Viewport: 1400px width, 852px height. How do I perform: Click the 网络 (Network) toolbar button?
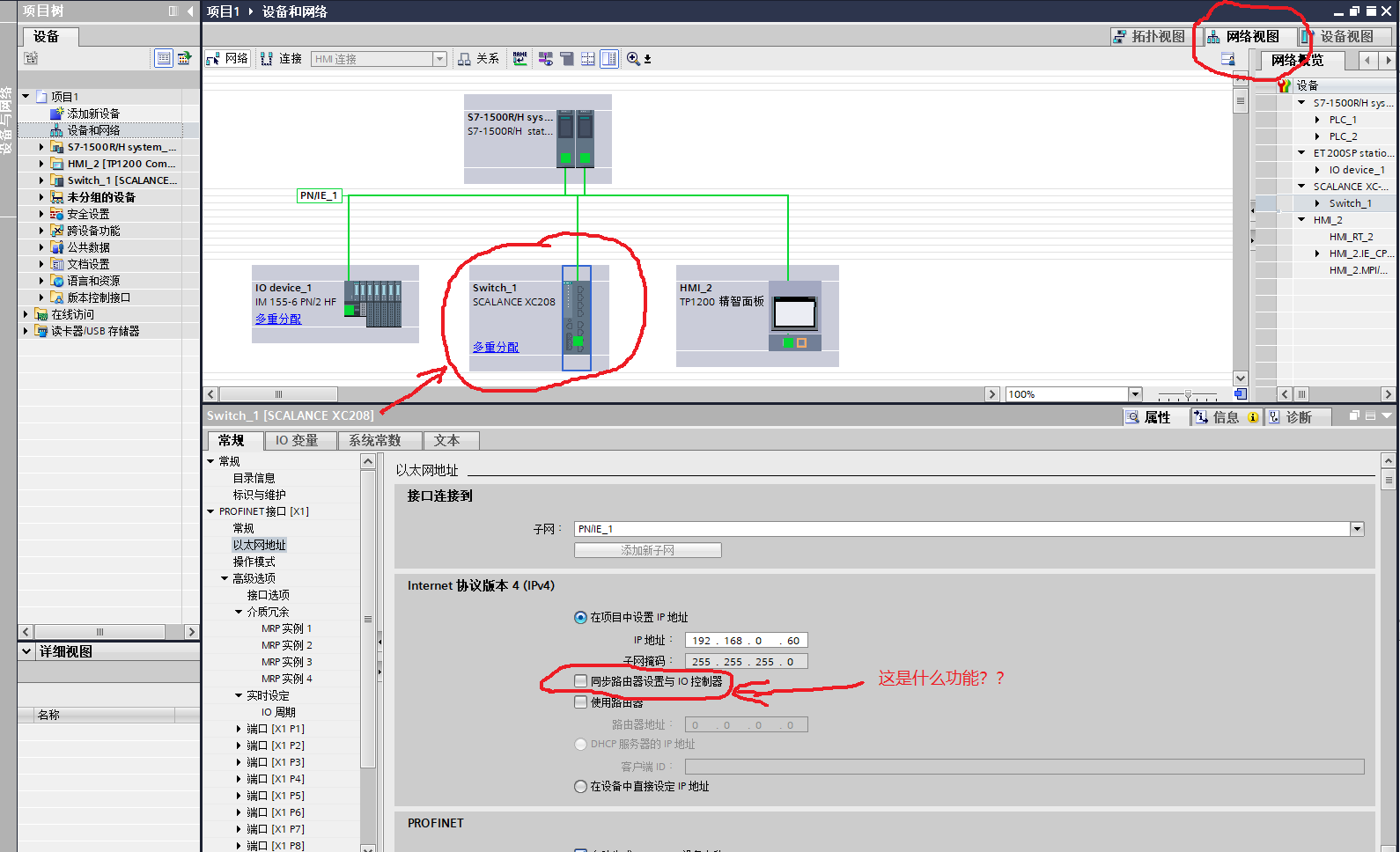(x=228, y=59)
